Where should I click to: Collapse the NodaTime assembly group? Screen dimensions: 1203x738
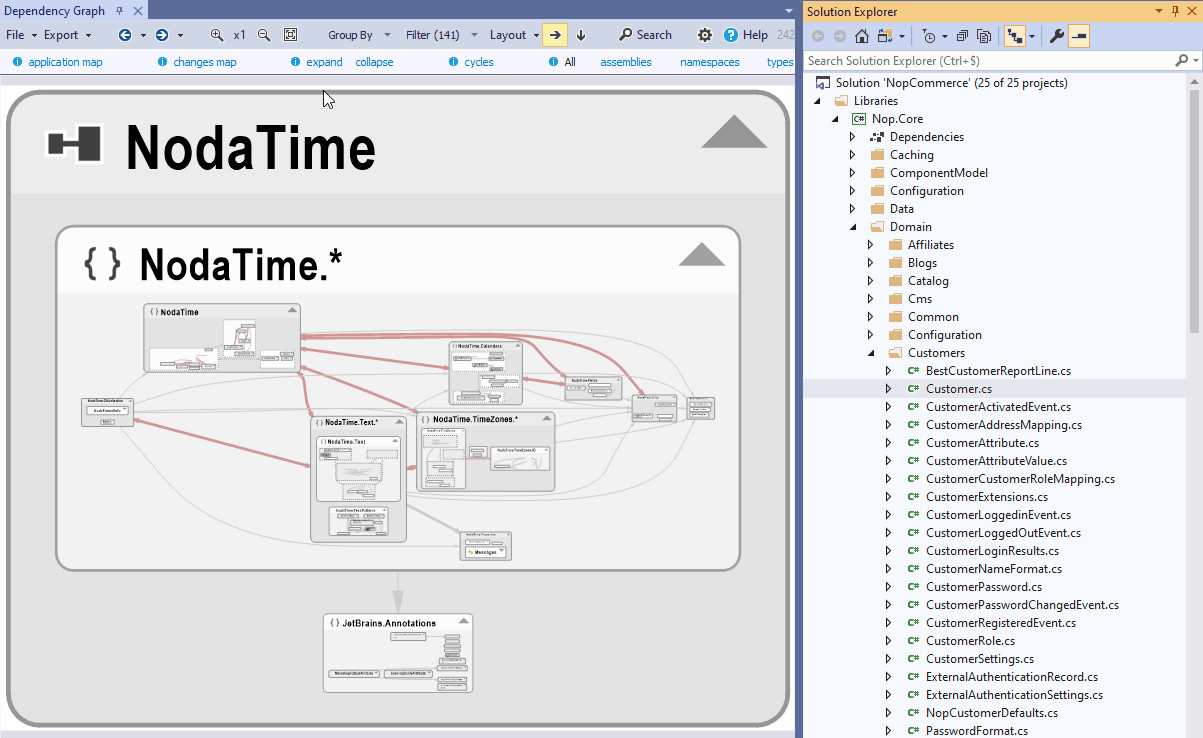coord(734,132)
